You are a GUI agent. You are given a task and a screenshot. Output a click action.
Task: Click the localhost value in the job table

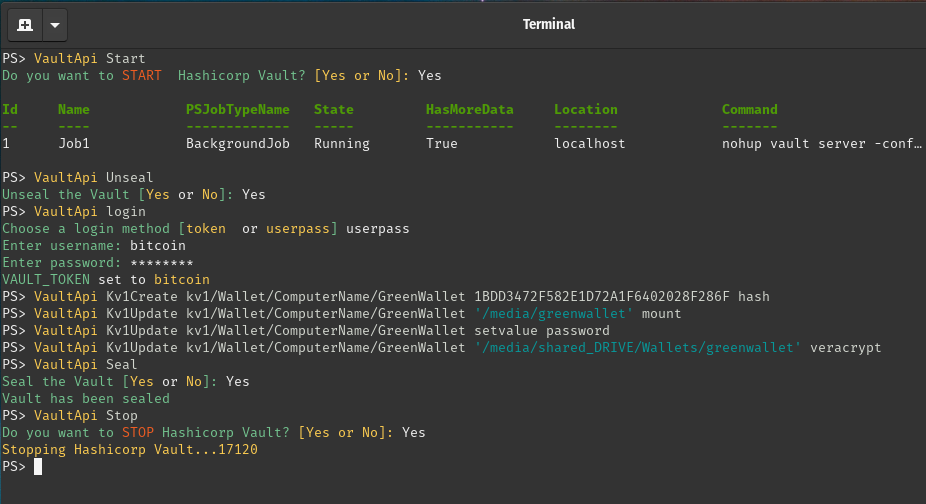point(589,144)
